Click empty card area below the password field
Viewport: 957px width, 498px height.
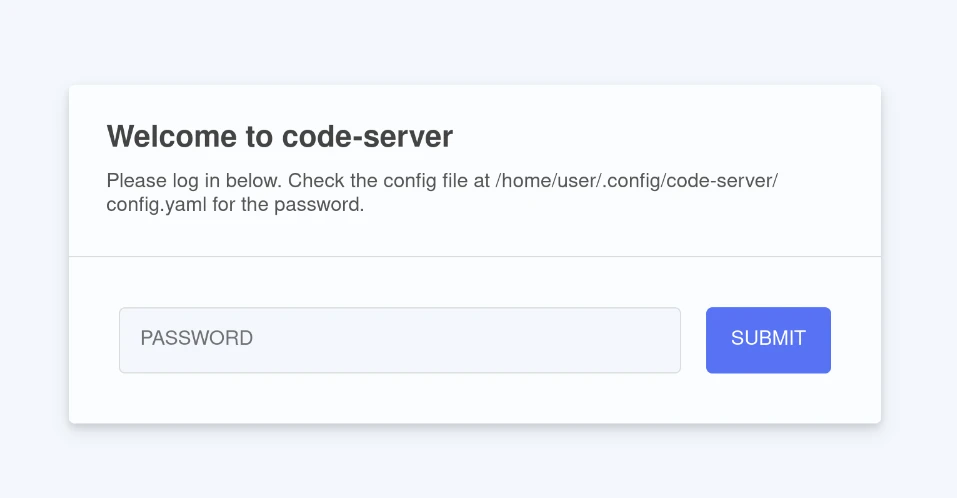tap(399, 398)
